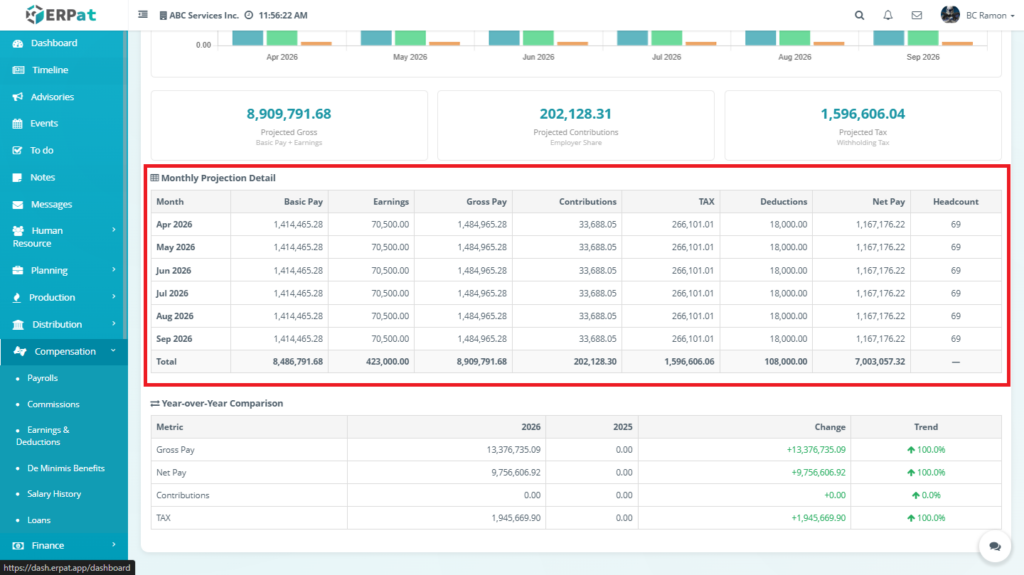
Task: Open Advisories in sidebar
Action: pos(52,97)
